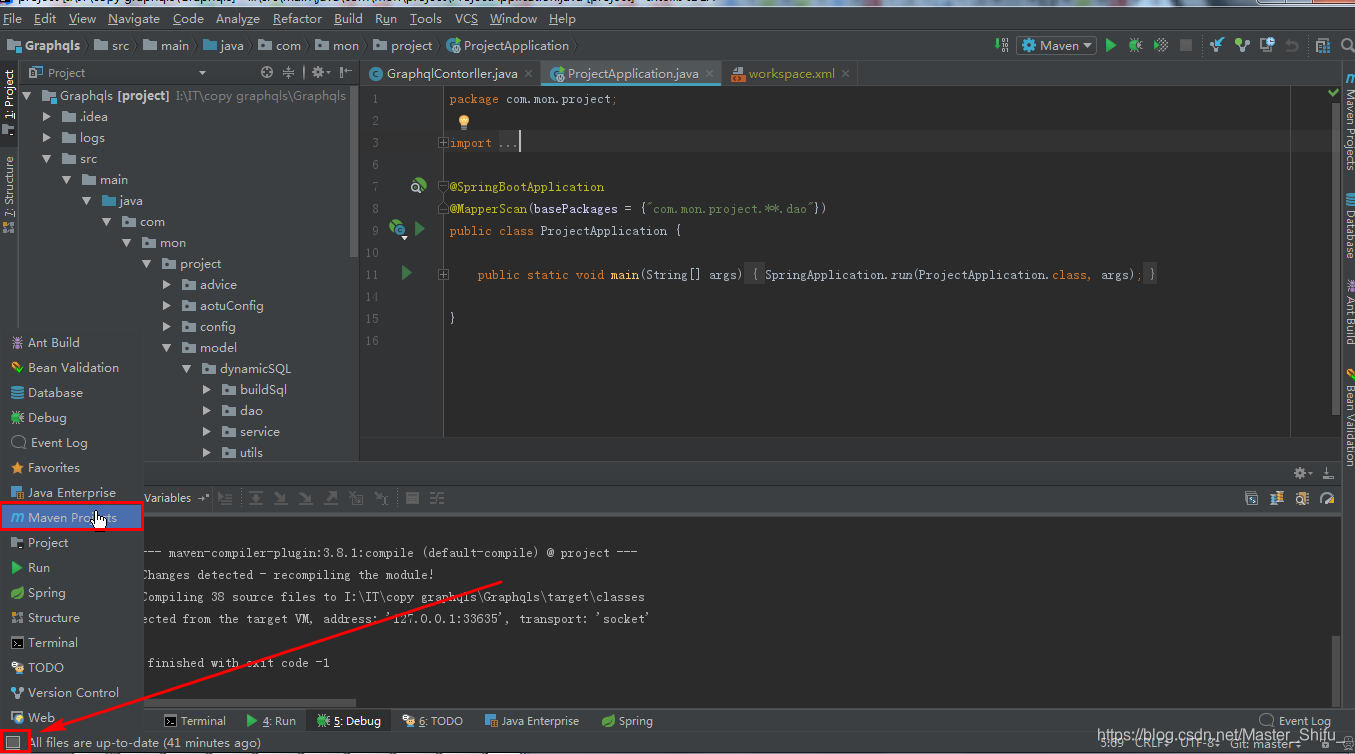
Task: Click Commit changes VCS icon
Action: click(1242, 45)
